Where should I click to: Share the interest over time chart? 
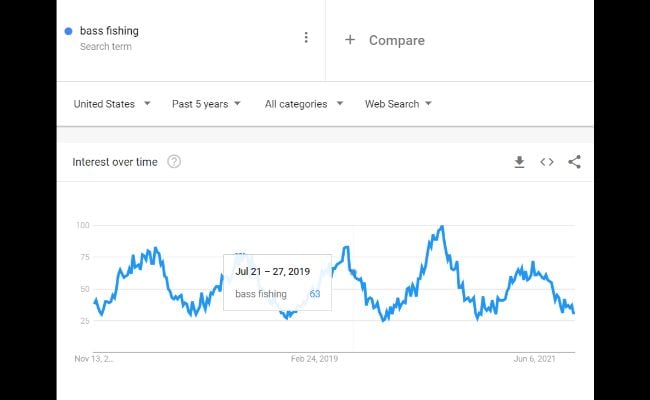click(574, 162)
